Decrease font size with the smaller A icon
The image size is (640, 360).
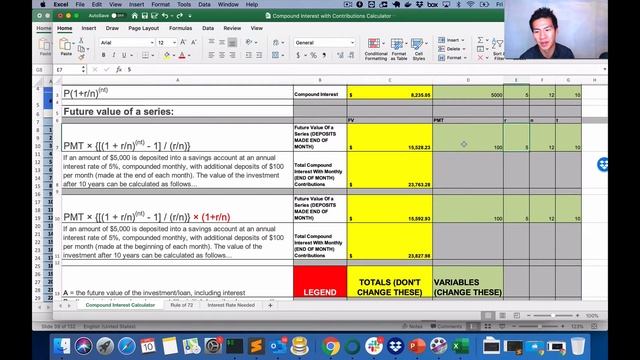coord(194,42)
